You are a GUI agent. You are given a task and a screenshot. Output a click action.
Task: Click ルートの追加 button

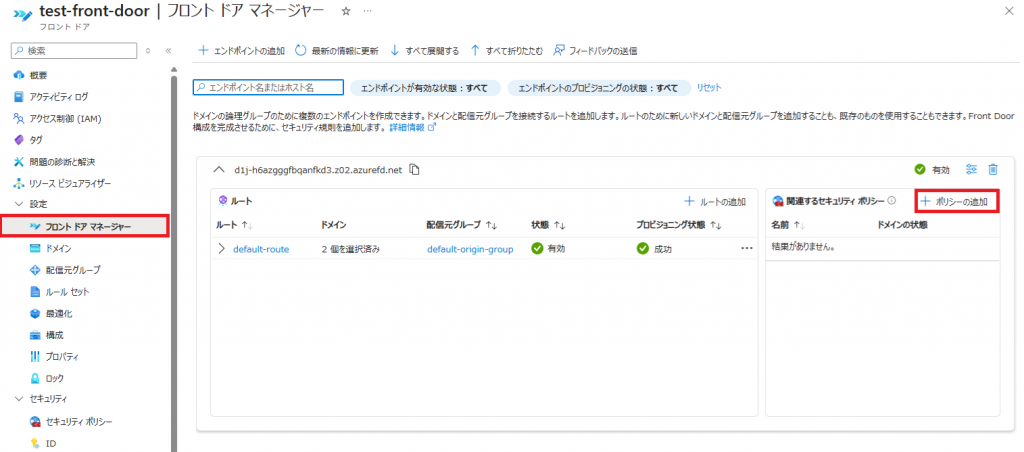(x=714, y=202)
